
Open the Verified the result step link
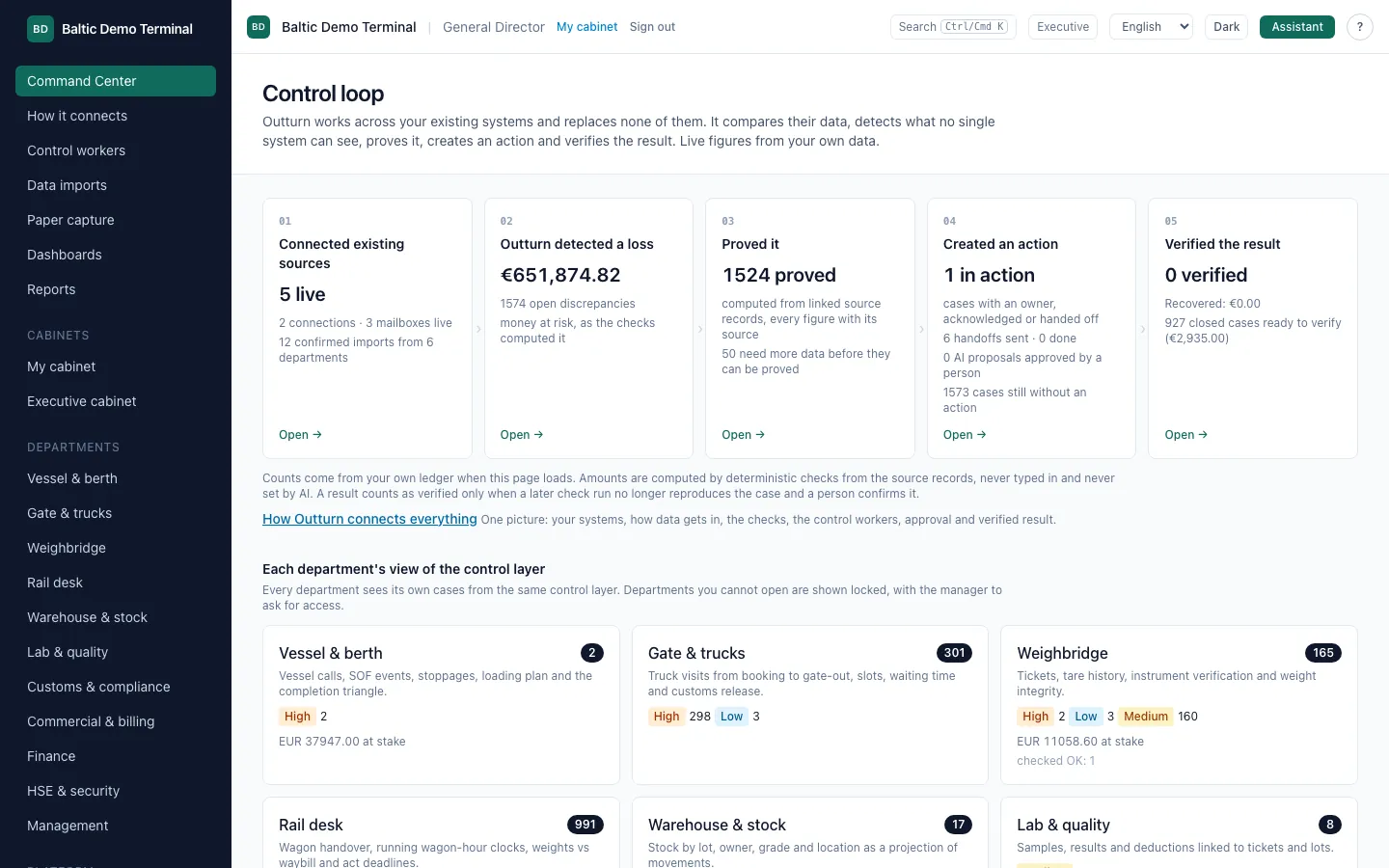tap(1186, 435)
